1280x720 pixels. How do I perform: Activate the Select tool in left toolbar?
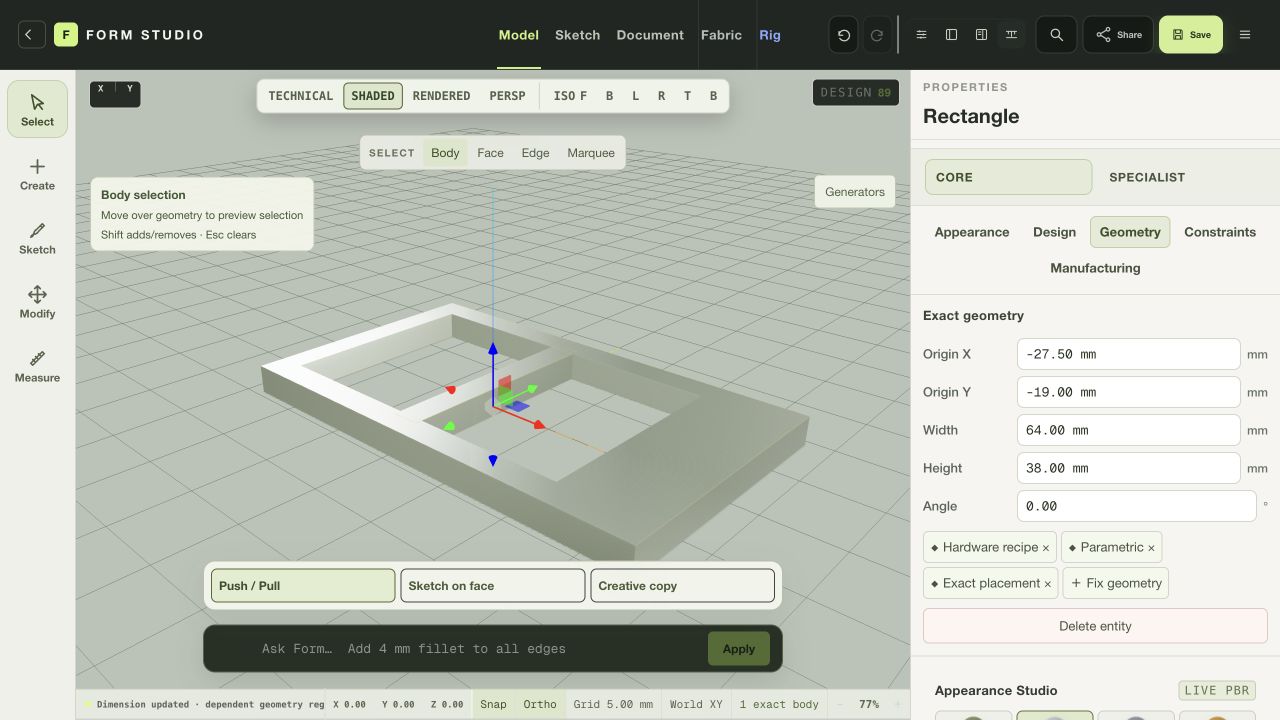point(37,110)
